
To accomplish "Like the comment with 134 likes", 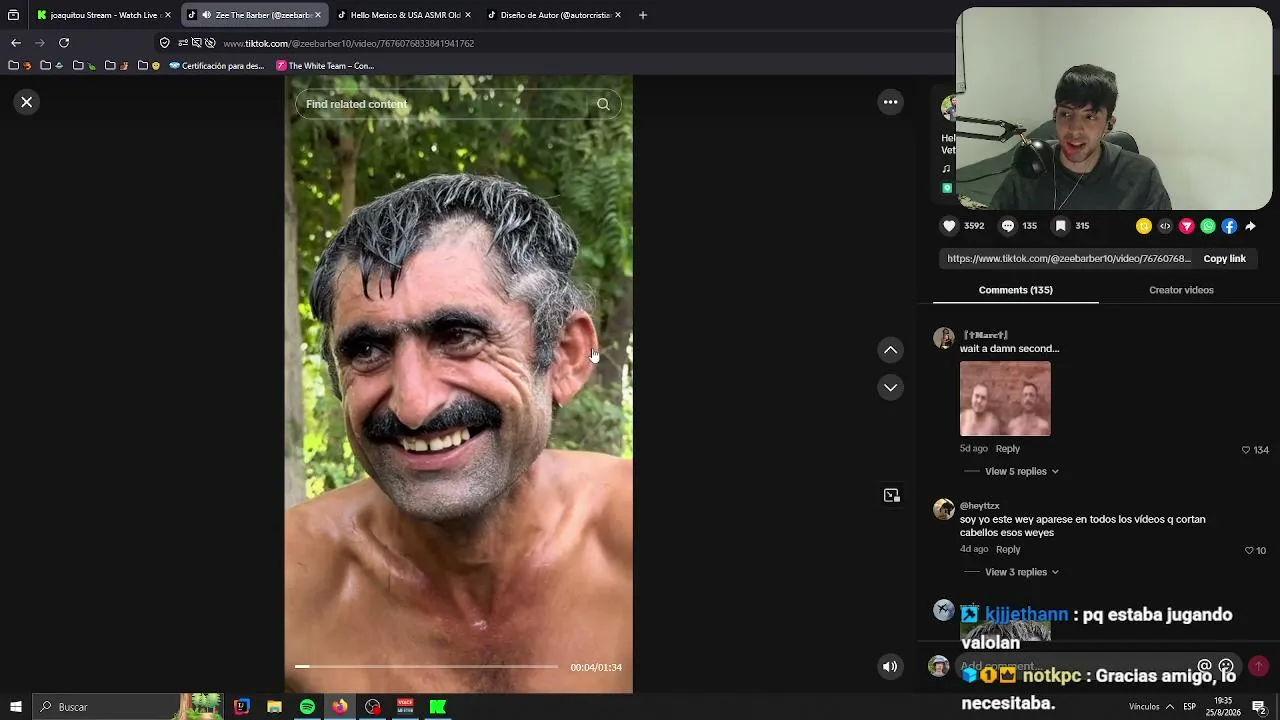I will (x=1246, y=450).
